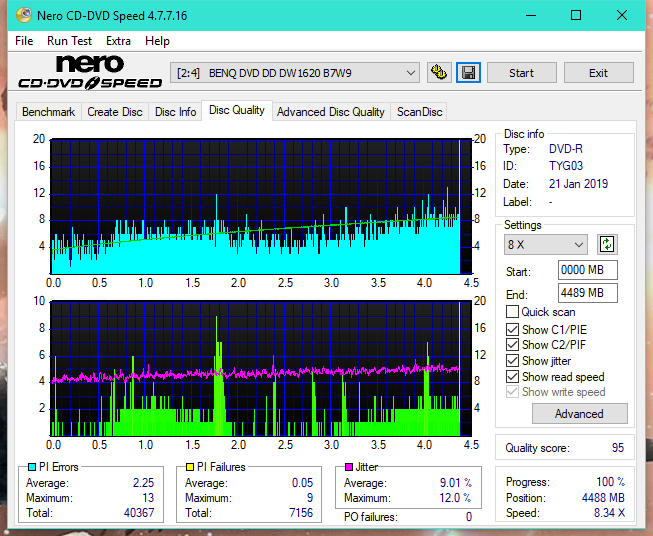Click the PO failures count 0

tap(469, 517)
